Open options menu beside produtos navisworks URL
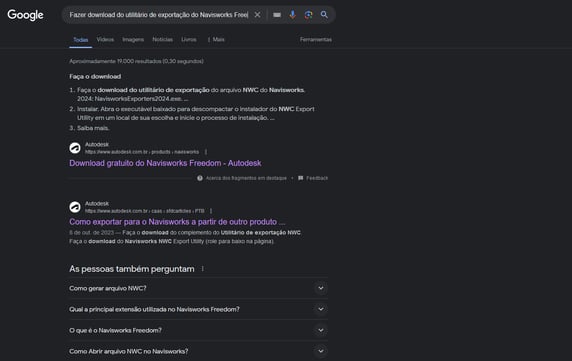This screenshot has height=361, width=572. coord(206,152)
